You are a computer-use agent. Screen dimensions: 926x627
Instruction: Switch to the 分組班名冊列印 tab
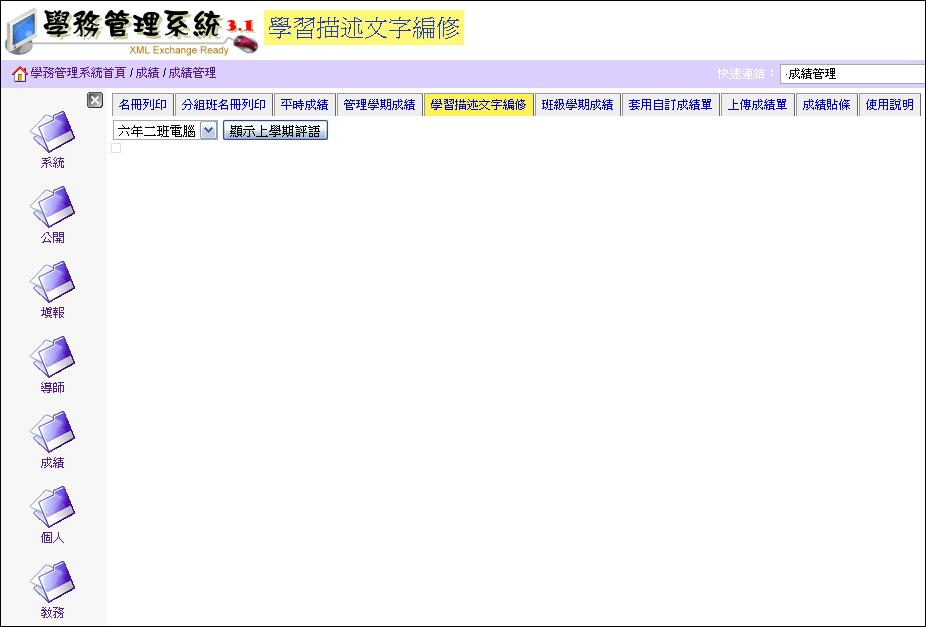pyautogui.click(x=223, y=104)
